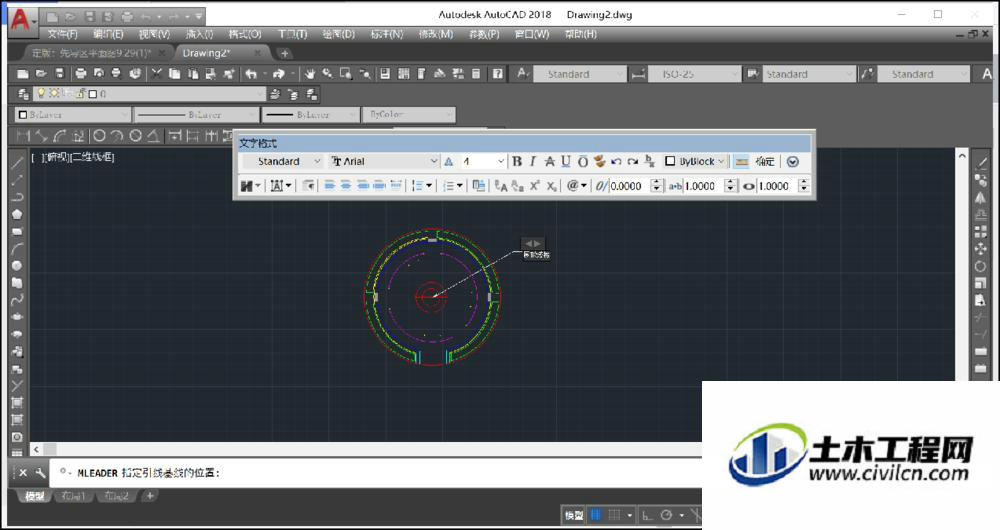Click the Uppercase conversion icon
The height and width of the screenshot is (530, 1000).
501,186
